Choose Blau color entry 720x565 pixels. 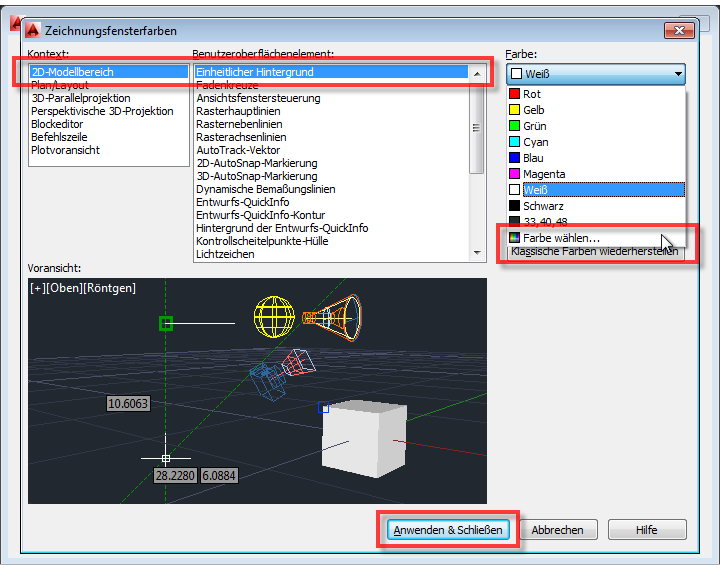click(533, 158)
